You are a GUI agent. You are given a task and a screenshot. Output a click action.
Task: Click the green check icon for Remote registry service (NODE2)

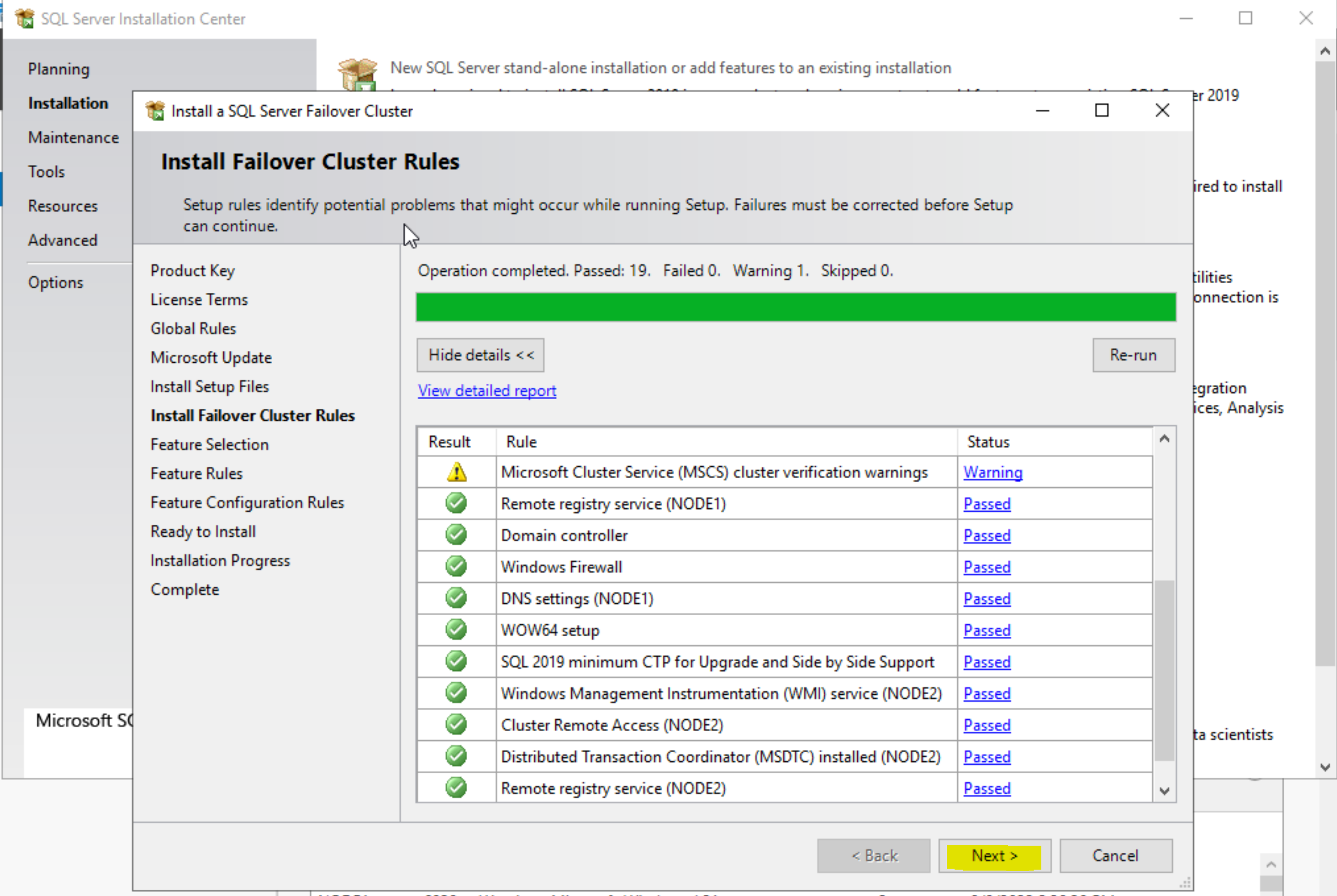click(457, 788)
